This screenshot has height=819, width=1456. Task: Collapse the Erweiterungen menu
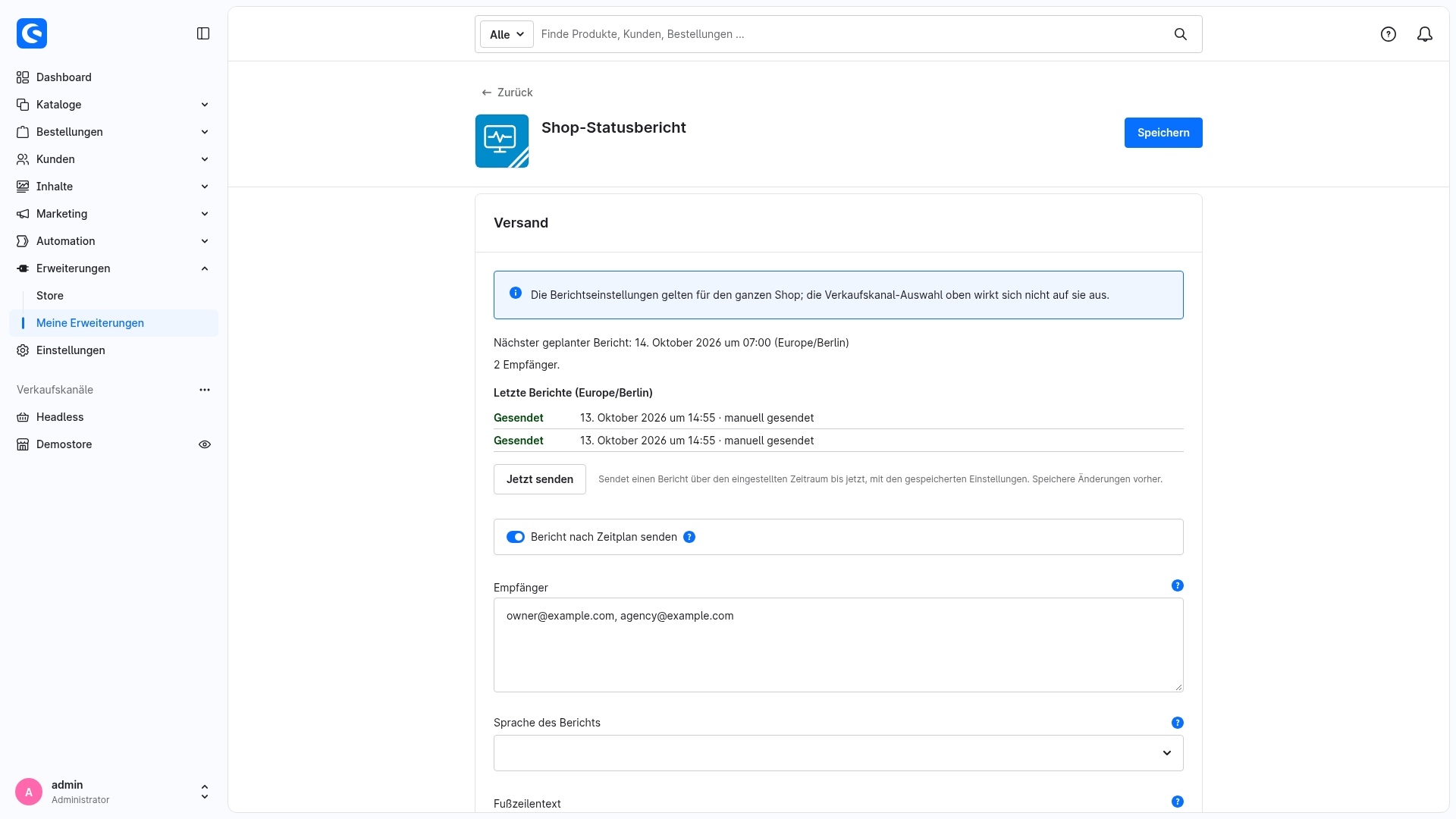112,268
